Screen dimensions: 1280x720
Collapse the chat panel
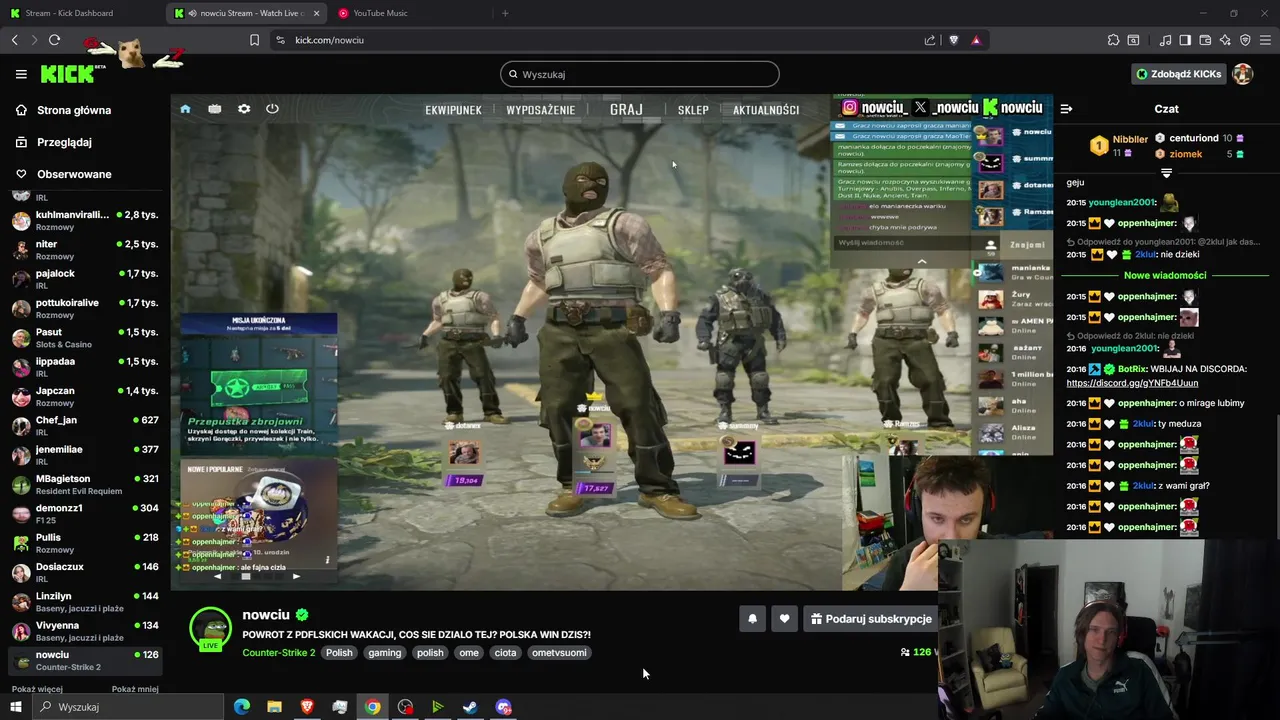click(x=1066, y=108)
